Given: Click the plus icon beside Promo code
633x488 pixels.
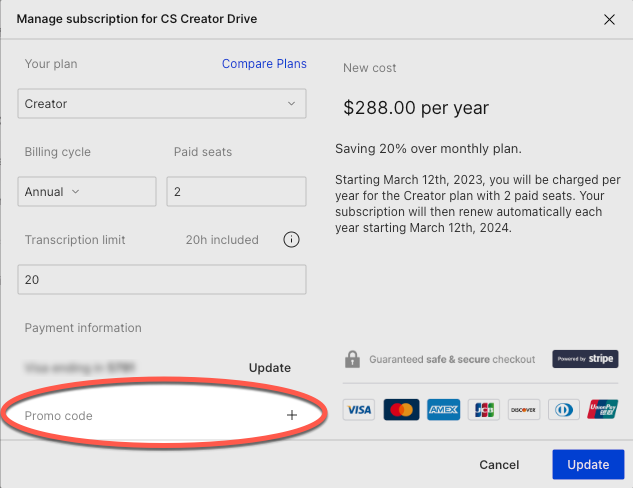Looking at the screenshot, I should tap(292, 415).
